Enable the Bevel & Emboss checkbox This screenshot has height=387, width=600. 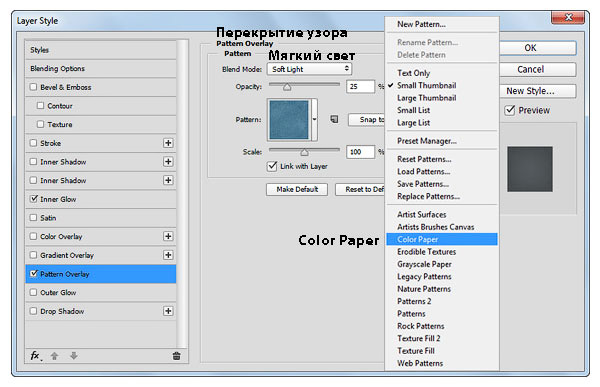pyautogui.click(x=33, y=87)
